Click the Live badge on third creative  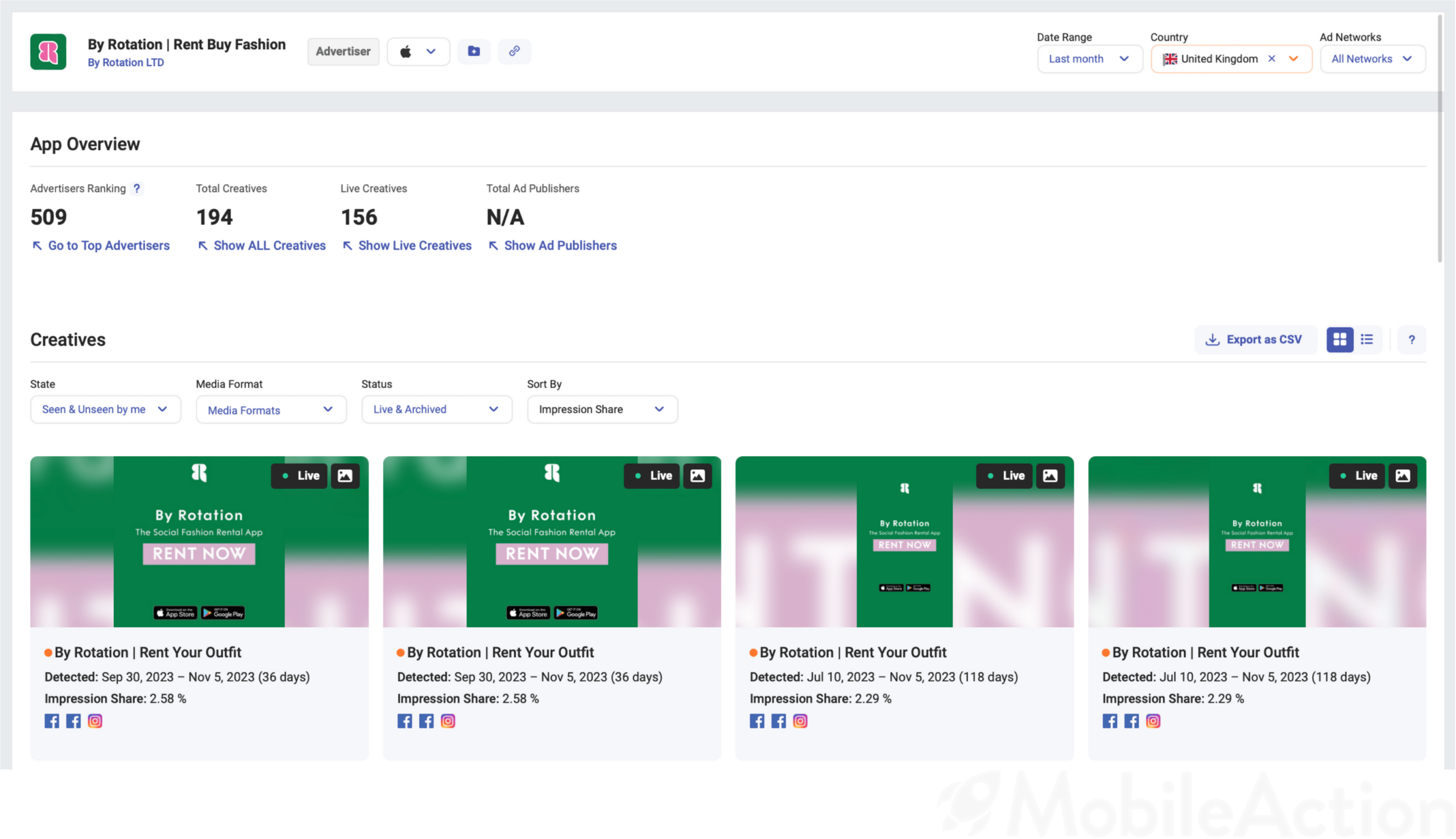coord(1004,476)
